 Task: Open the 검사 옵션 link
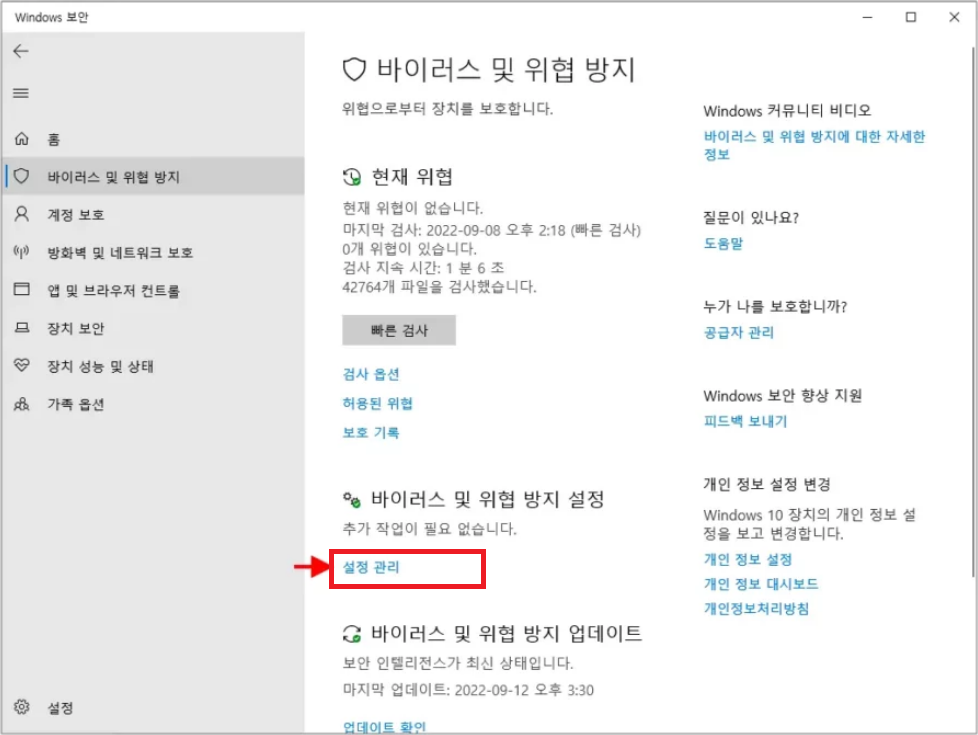(371, 374)
